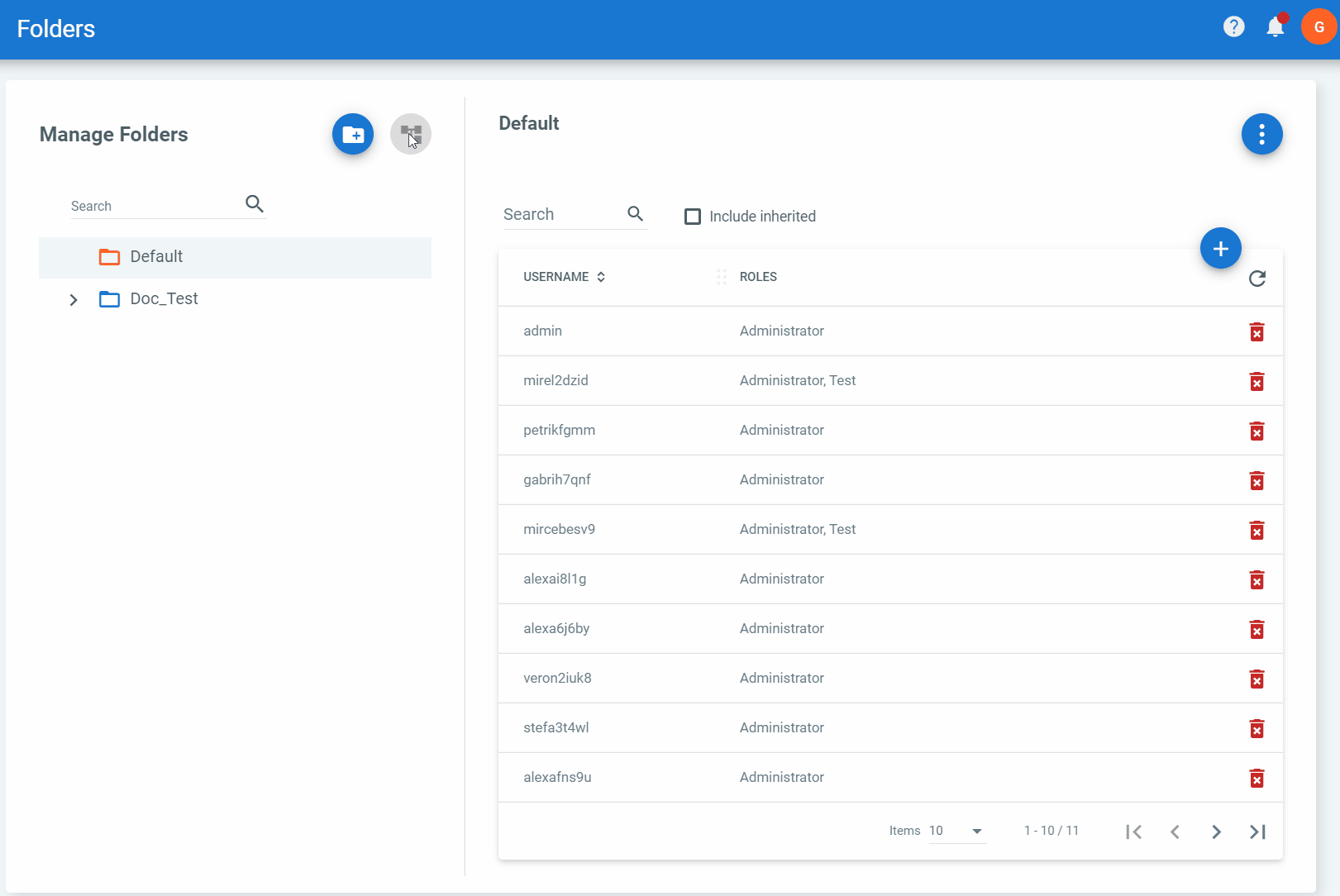Select the Doc_Test folder
Viewport: 1340px width, 896px height.
click(164, 299)
